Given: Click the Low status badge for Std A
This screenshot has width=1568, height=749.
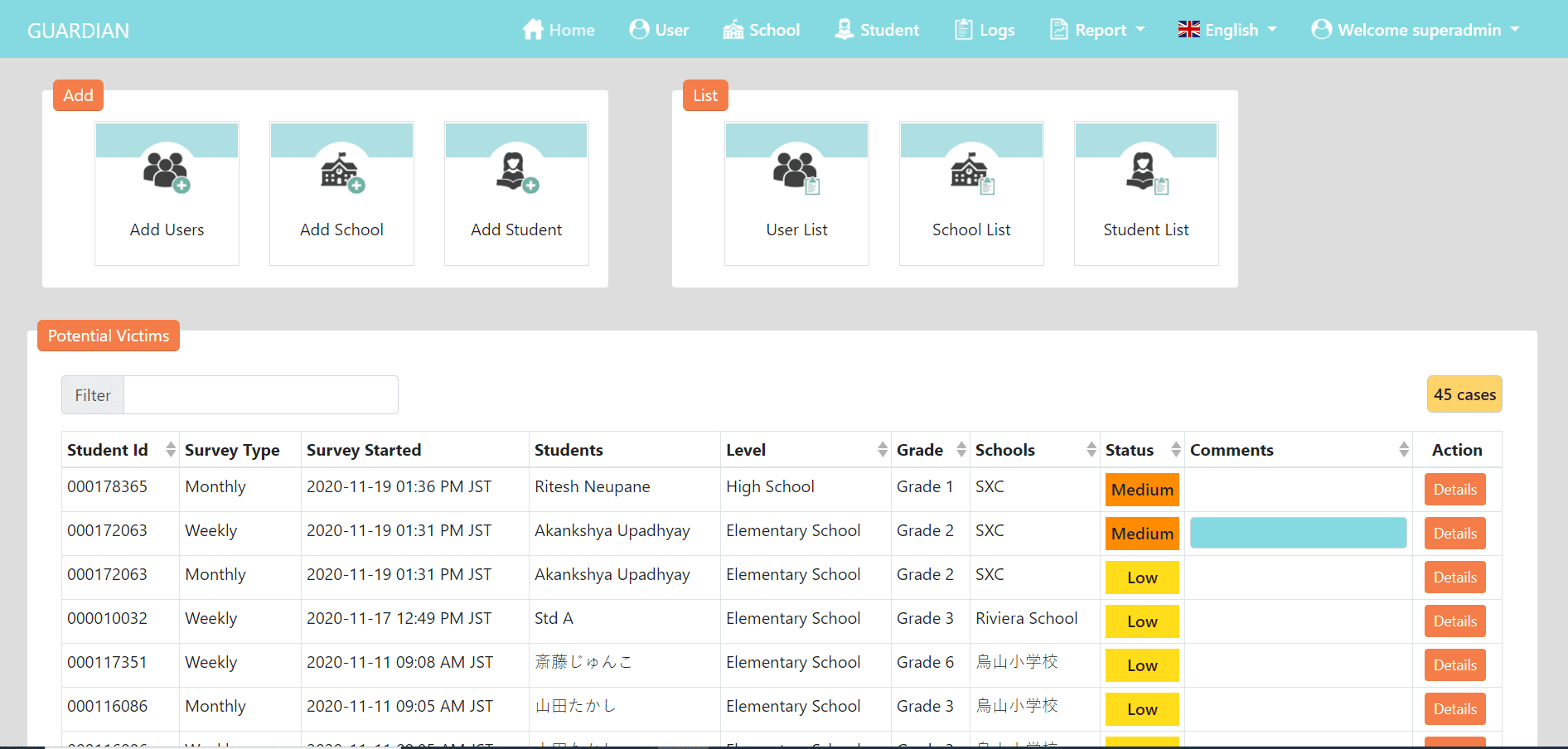Looking at the screenshot, I should (1142, 621).
